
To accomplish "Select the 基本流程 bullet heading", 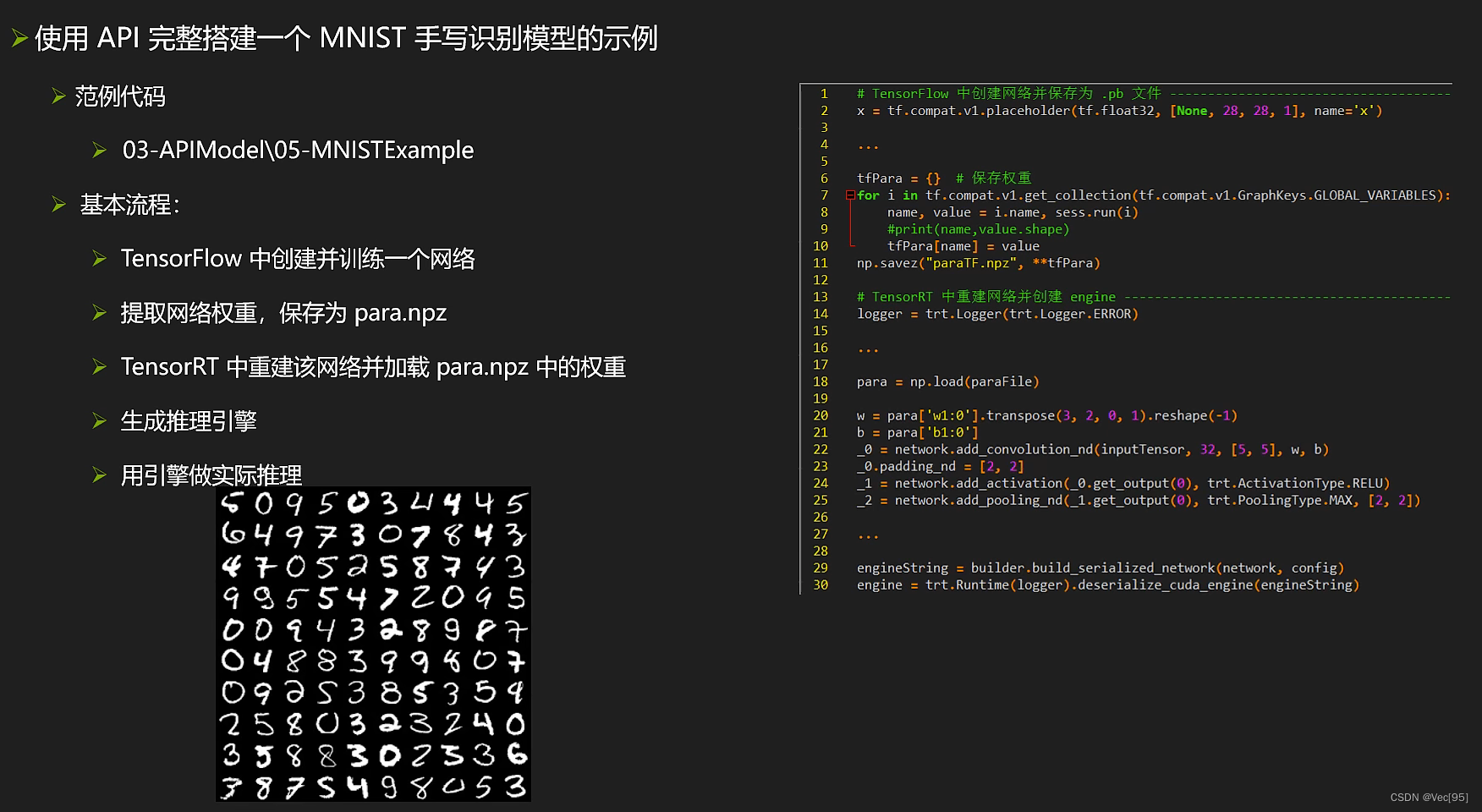I will [129, 205].
